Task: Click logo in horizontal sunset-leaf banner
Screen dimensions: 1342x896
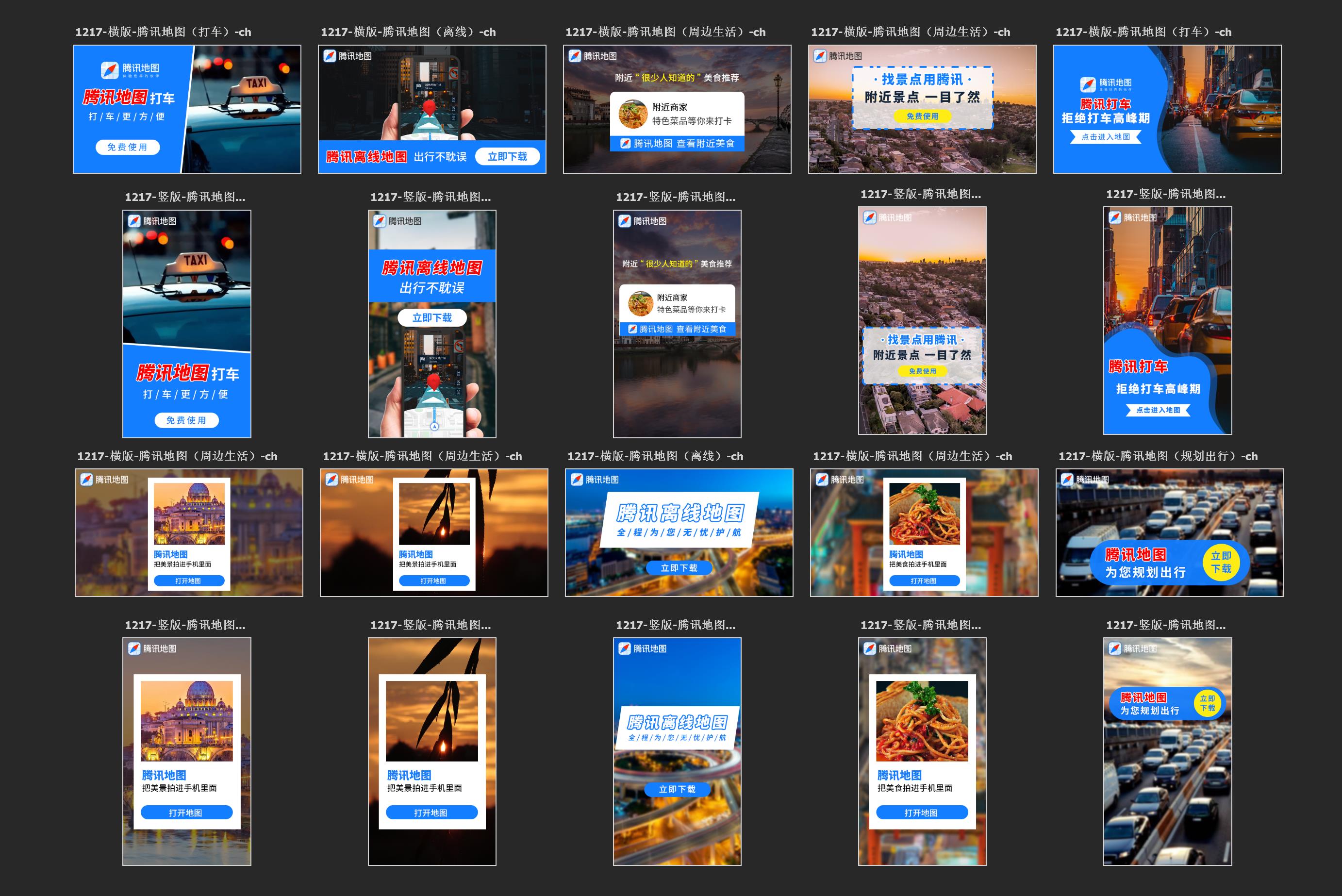Action: pyautogui.click(x=349, y=480)
